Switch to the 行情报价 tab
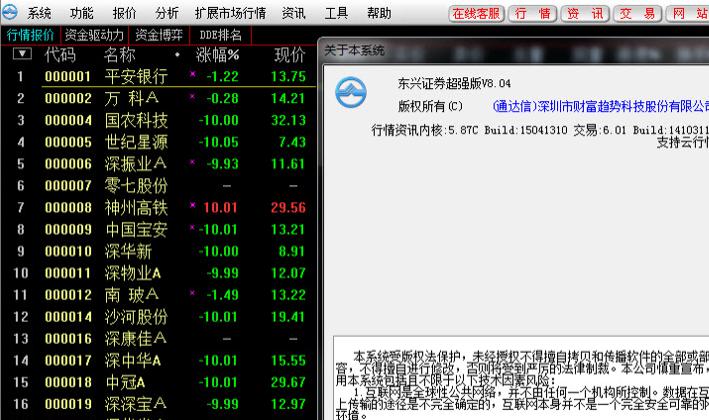Image resolution: width=709 pixels, height=420 pixels. click(30, 35)
